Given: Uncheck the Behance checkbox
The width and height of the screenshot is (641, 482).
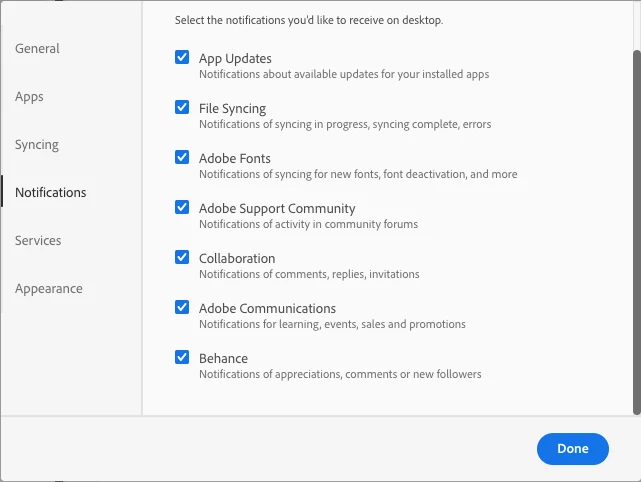Looking at the screenshot, I should (x=182, y=357).
